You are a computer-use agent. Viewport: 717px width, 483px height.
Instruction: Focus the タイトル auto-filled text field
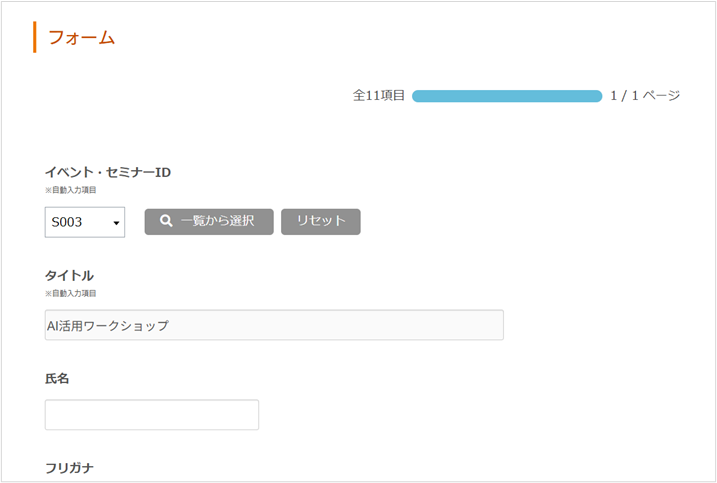coord(274,325)
